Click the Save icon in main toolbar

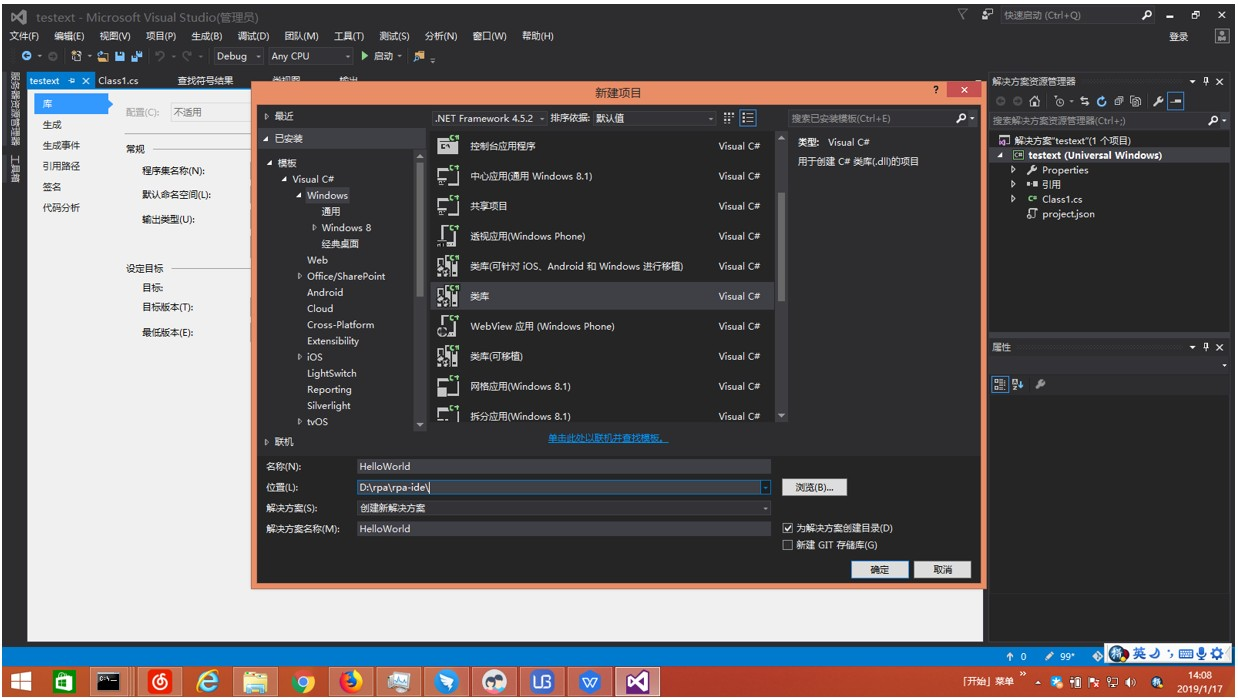tap(120, 56)
